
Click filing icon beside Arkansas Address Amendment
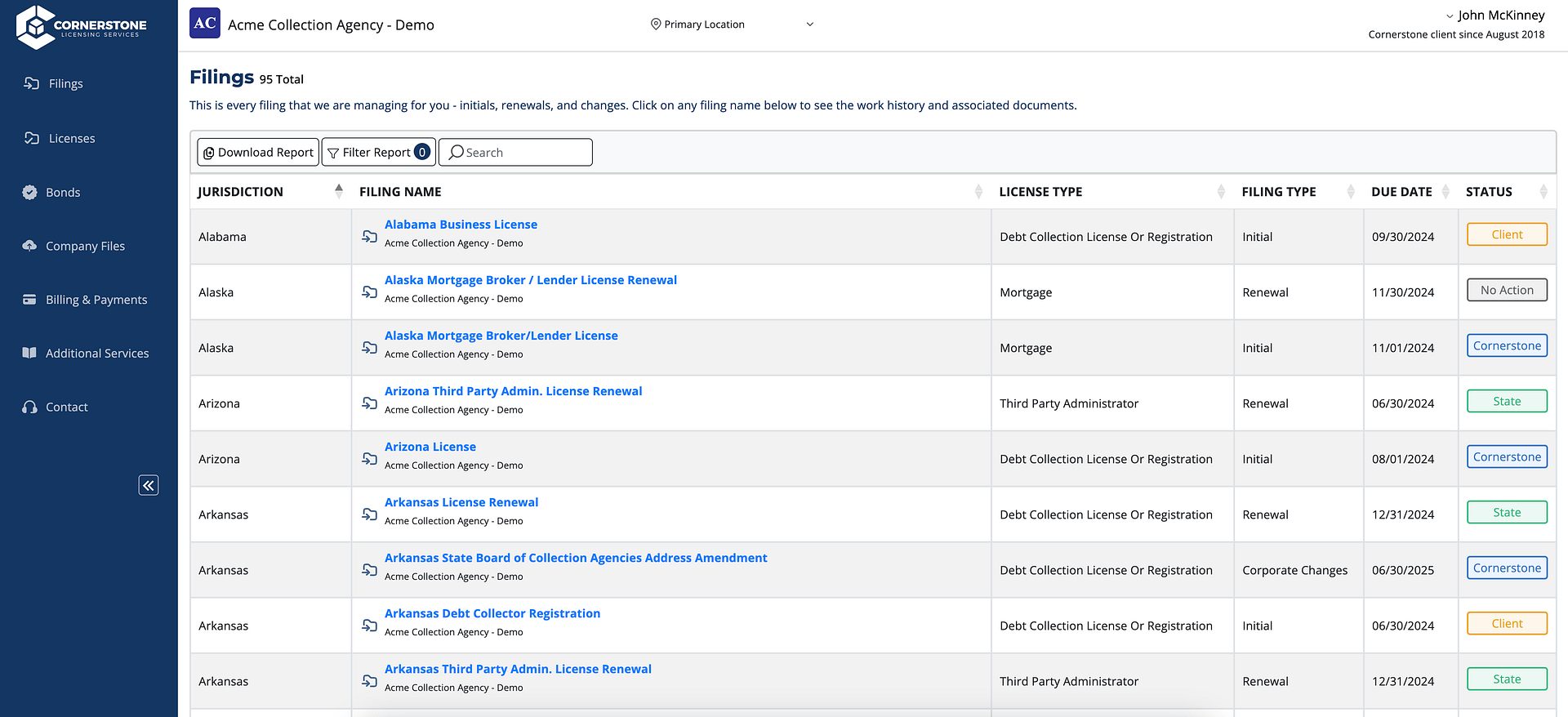(x=369, y=569)
